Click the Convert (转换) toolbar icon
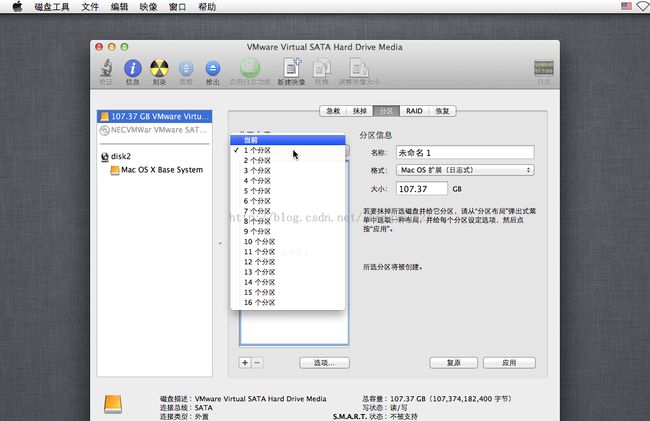 322,68
